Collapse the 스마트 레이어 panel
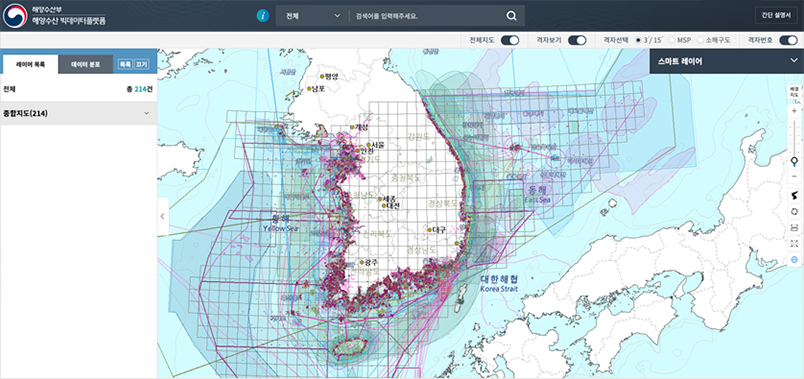This screenshot has width=804, height=379. tap(793, 61)
